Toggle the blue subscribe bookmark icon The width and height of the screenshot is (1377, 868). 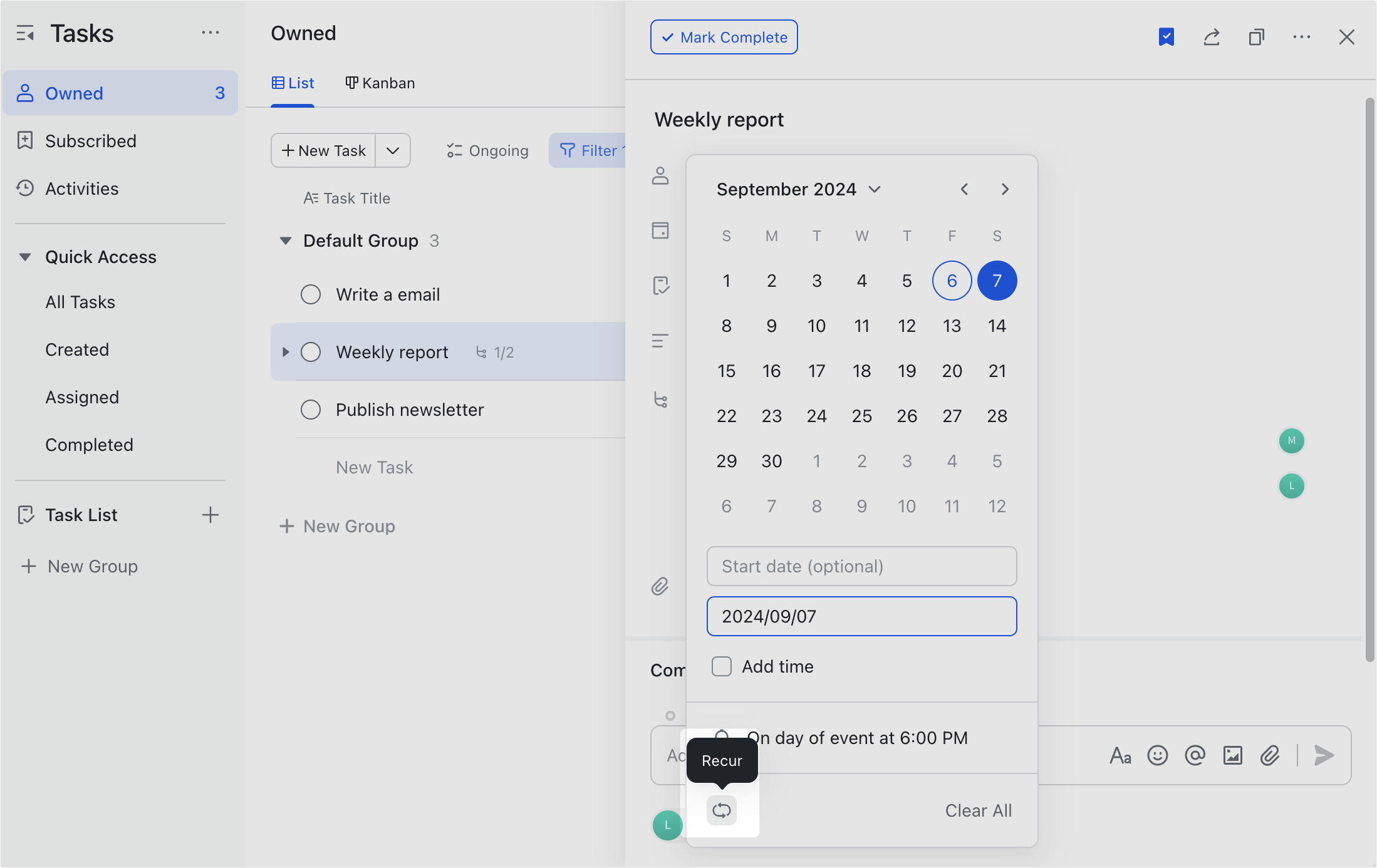[x=1166, y=37]
